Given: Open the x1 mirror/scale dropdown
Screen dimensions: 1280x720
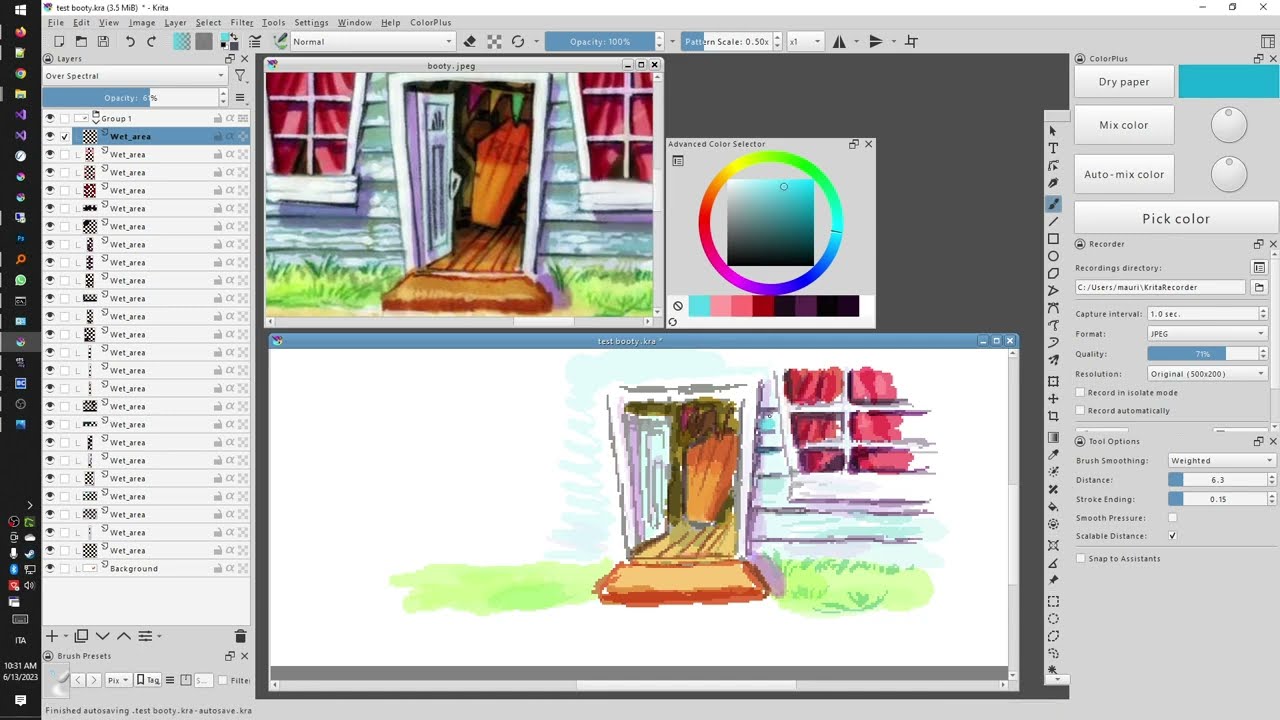Looking at the screenshot, I should point(805,41).
